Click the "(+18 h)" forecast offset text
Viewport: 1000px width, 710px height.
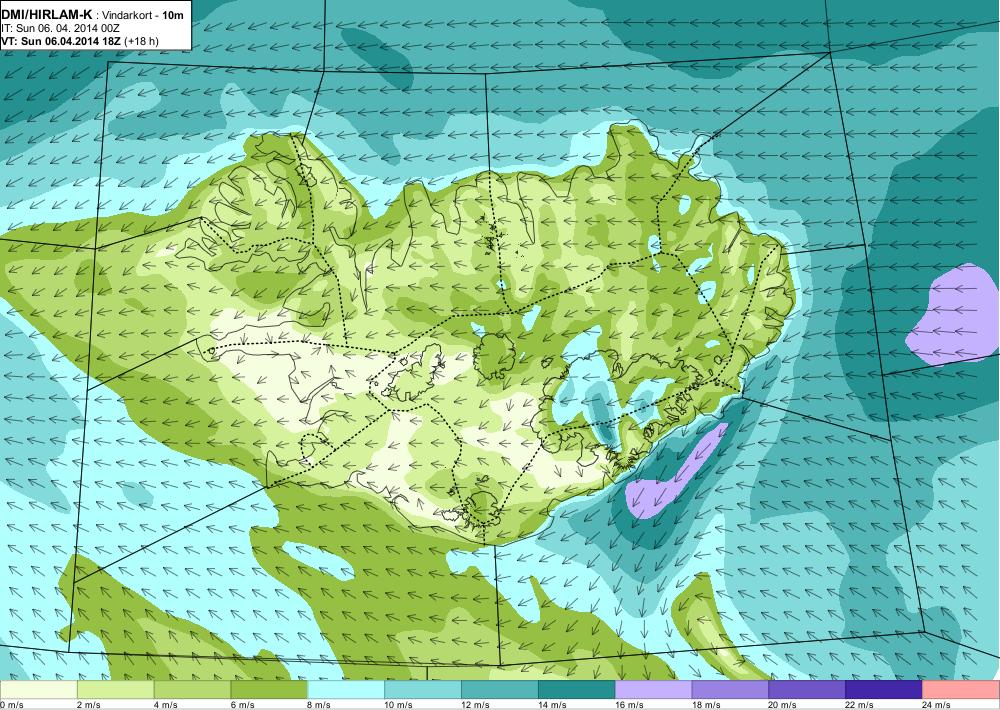(x=142, y=41)
